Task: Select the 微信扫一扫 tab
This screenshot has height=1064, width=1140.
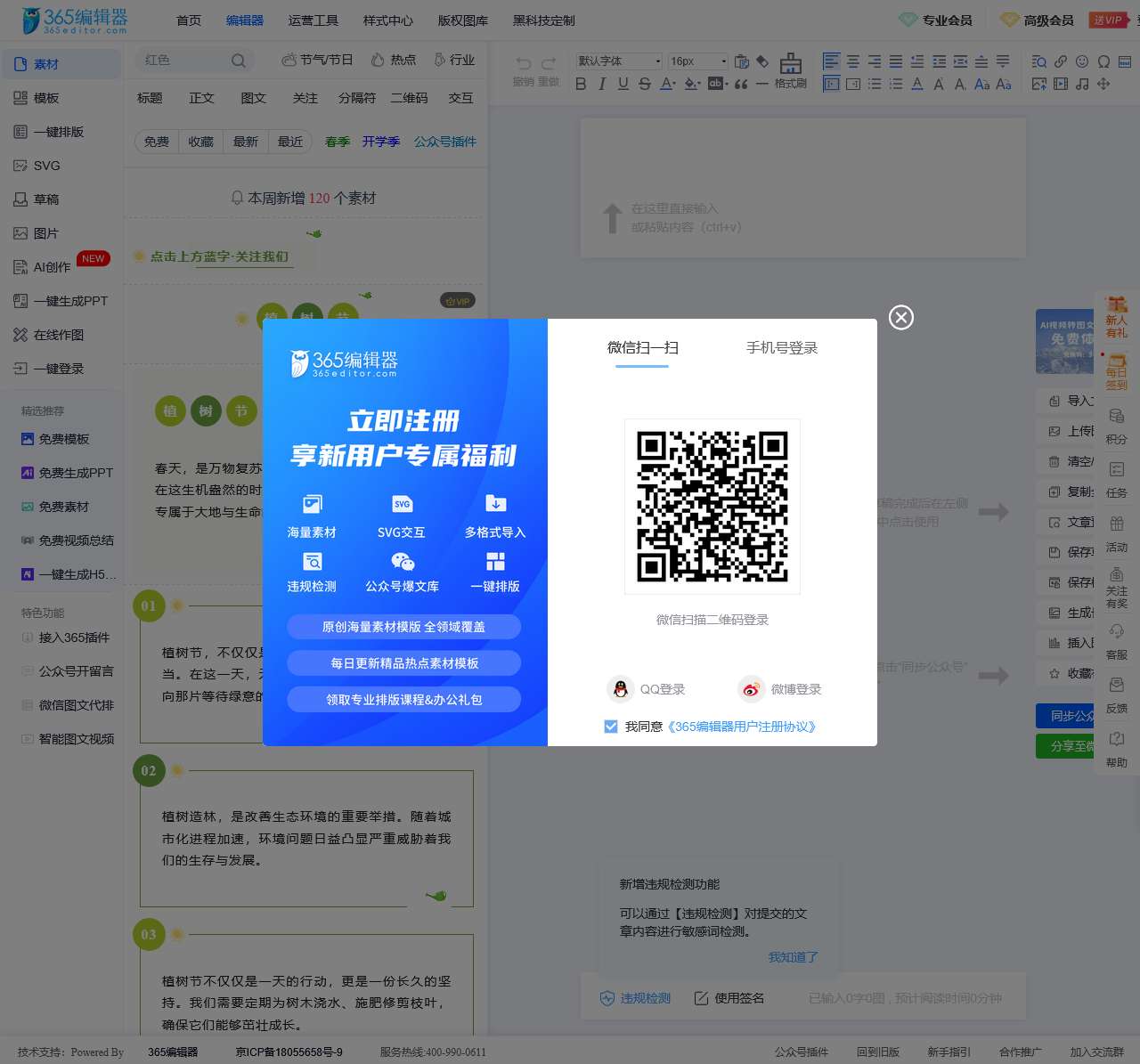Action: [x=642, y=348]
